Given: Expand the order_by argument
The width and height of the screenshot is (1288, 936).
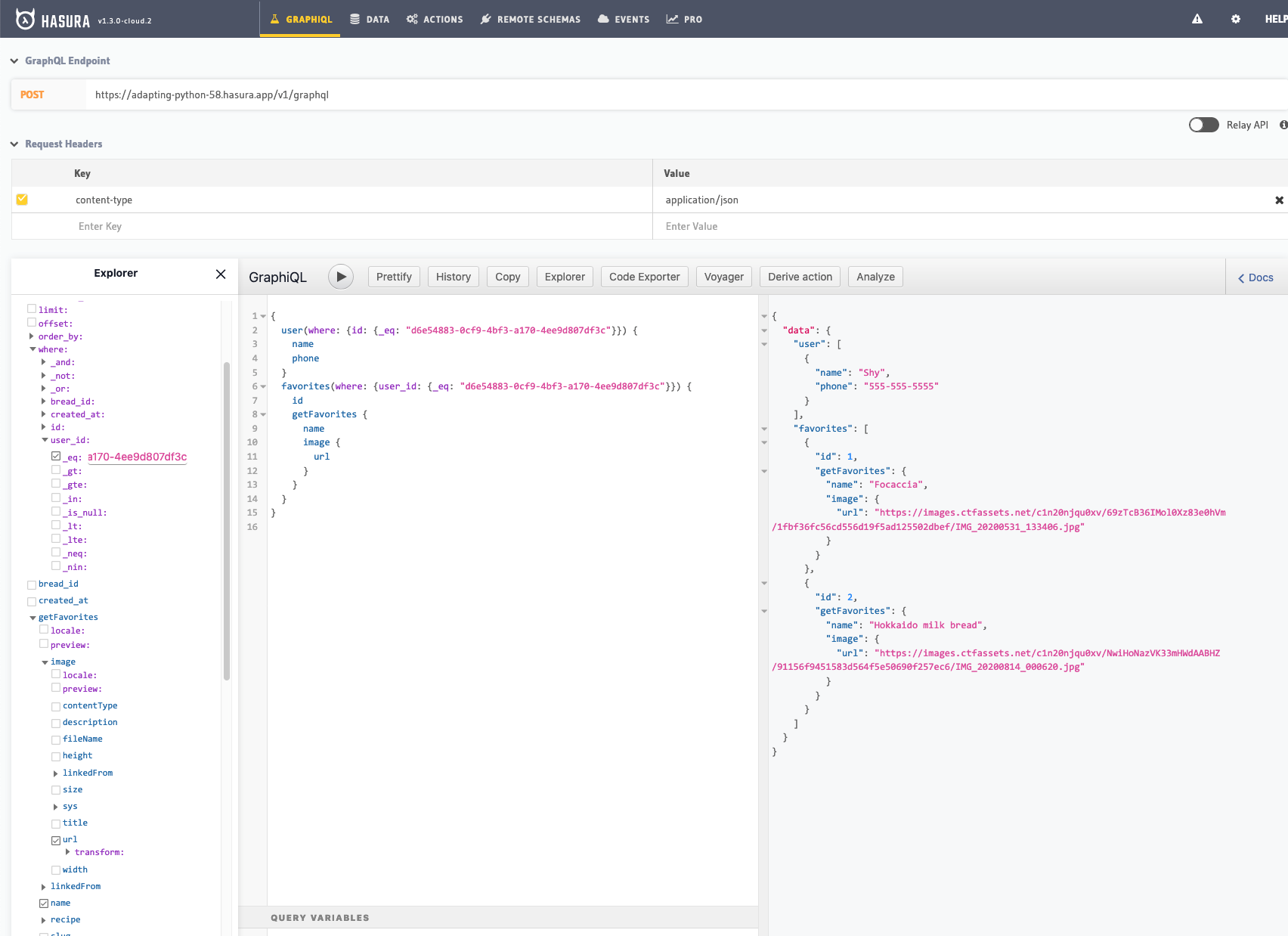Looking at the screenshot, I should (x=32, y=336).
